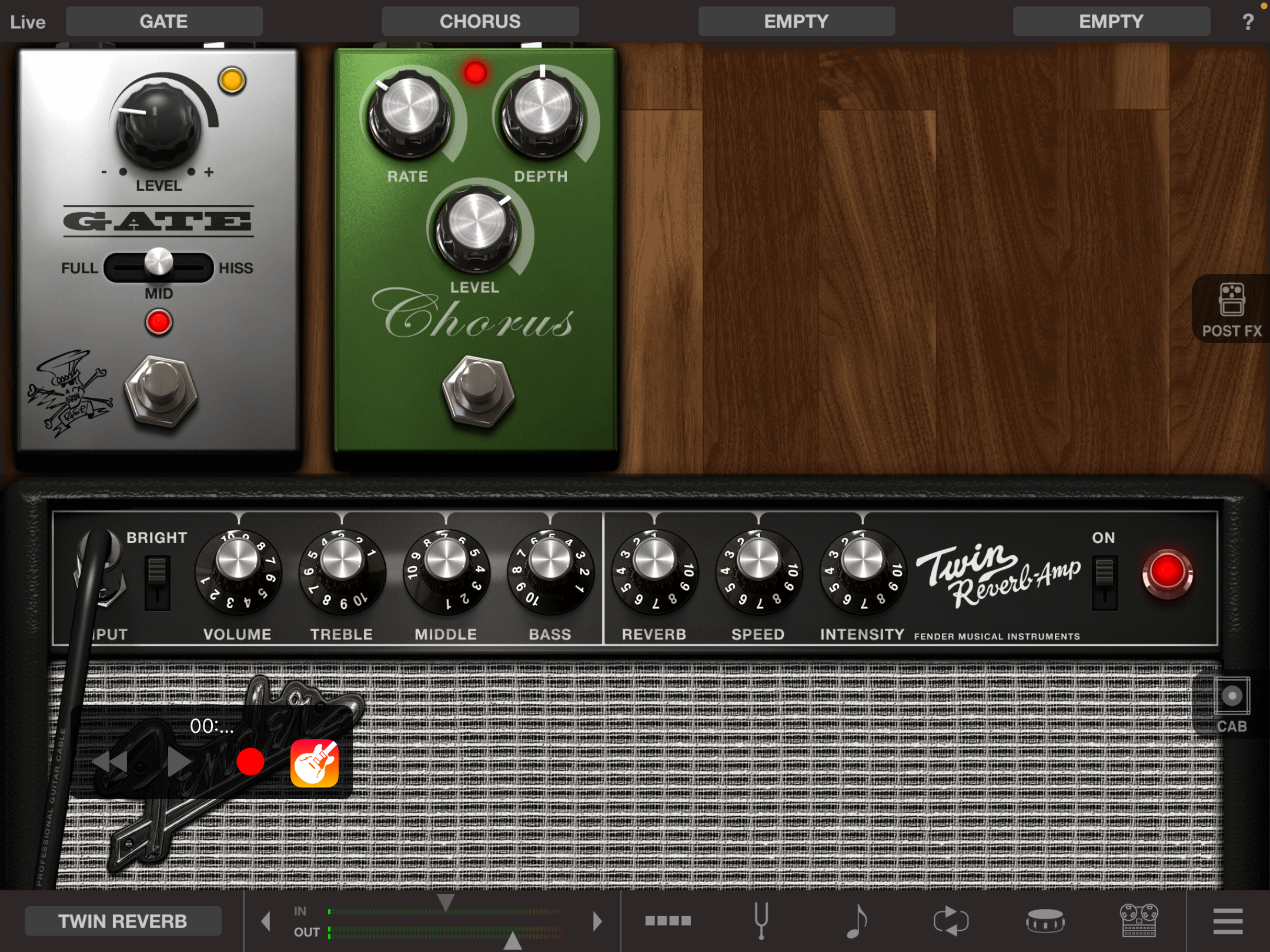
Task: Click the Chorus LEVEL knob
Action: [x=477, y=228]
